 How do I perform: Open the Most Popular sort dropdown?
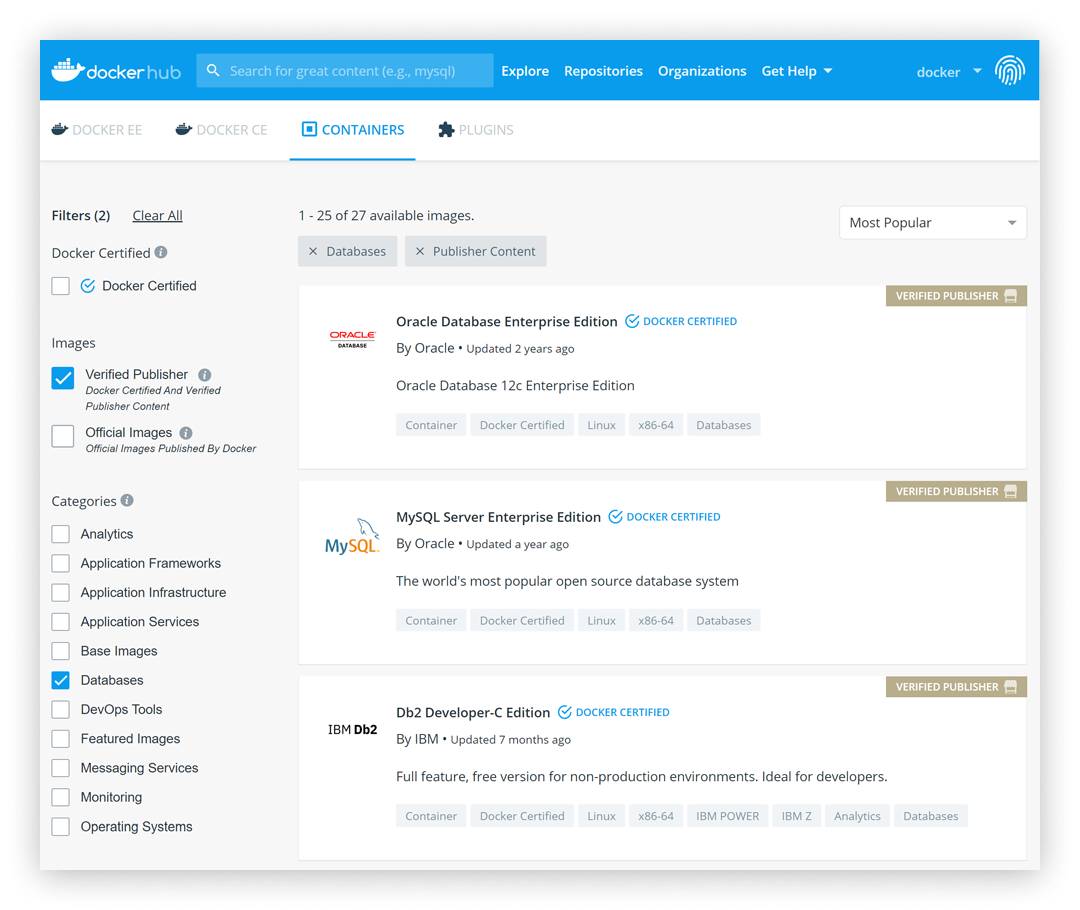(x=933, y=223)
